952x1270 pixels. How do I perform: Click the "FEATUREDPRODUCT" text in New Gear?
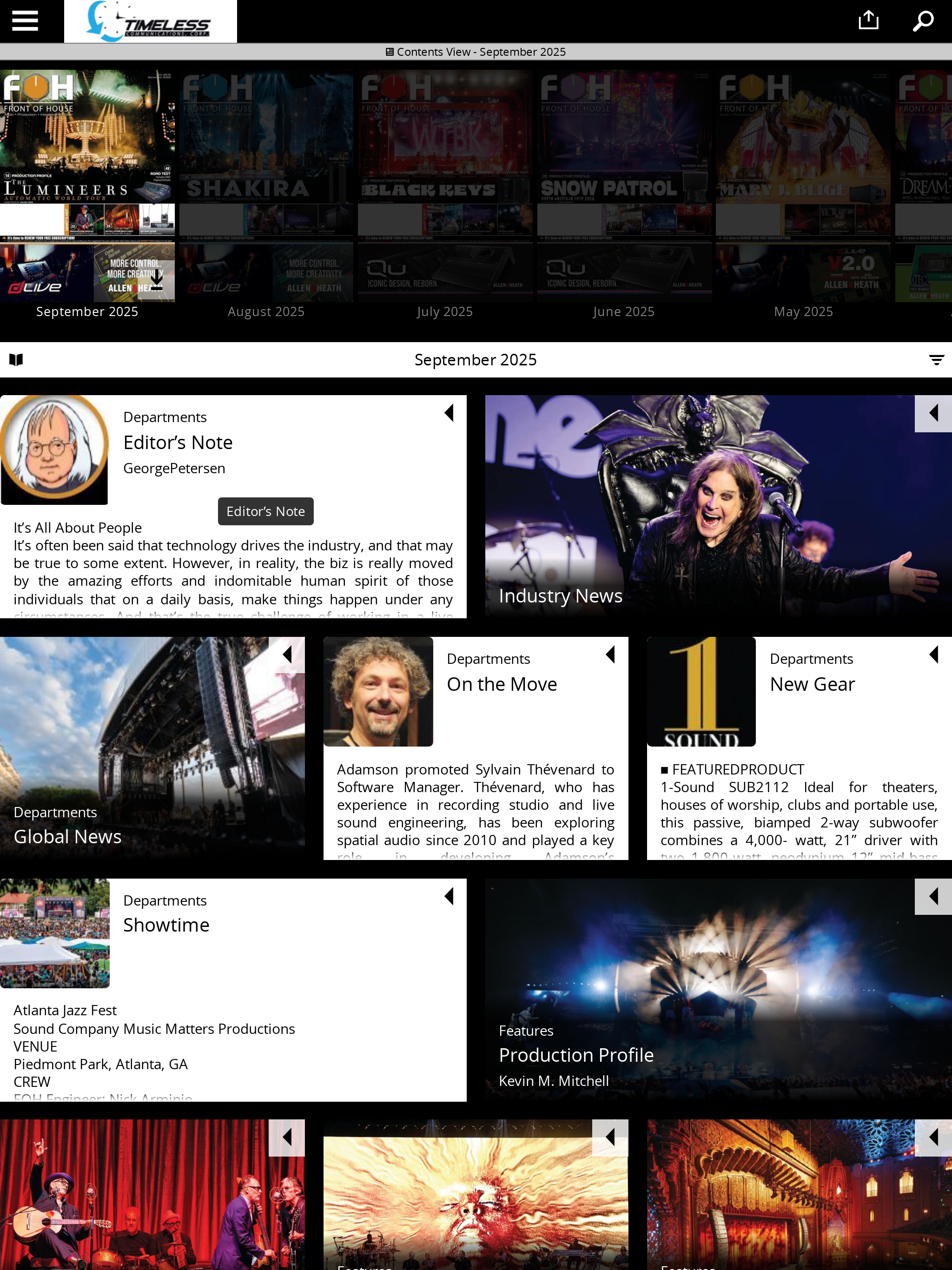[738, 769]
